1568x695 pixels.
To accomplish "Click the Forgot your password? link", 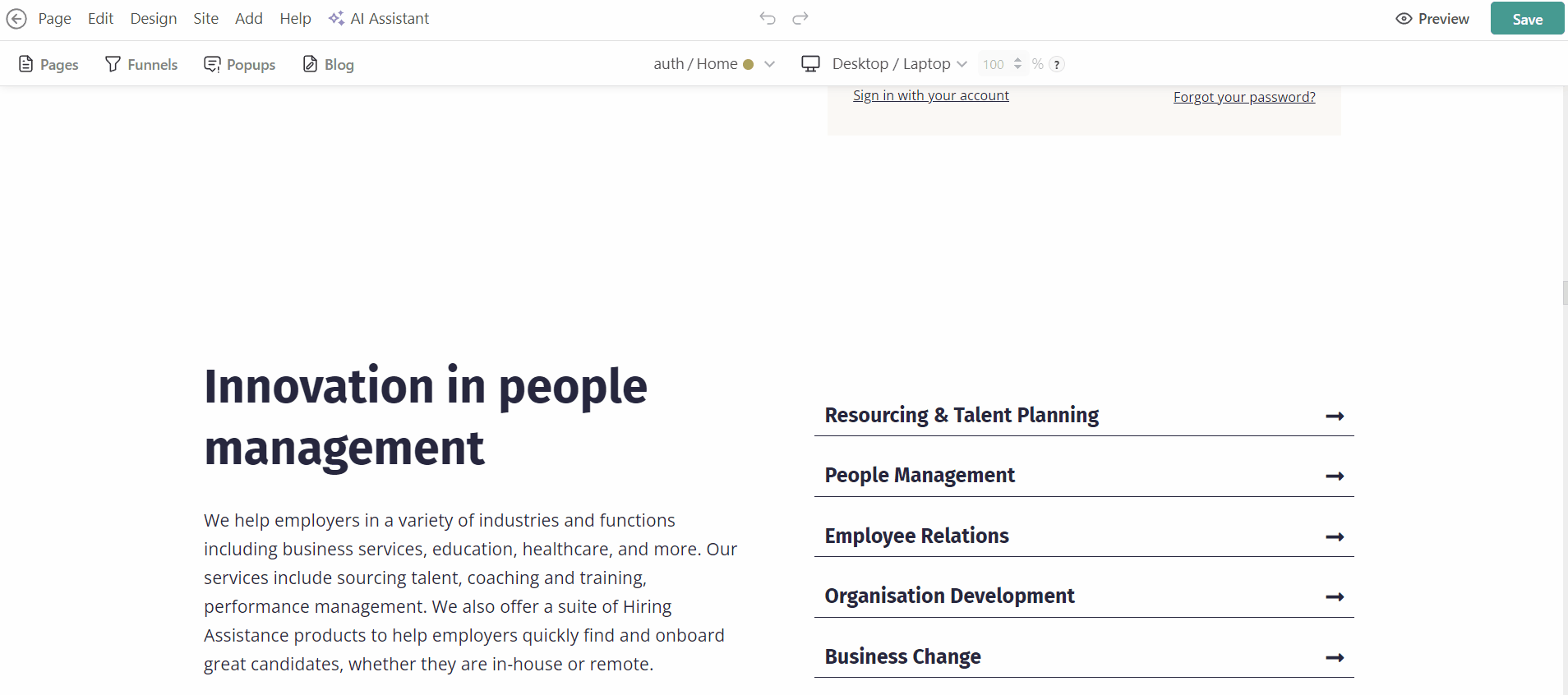I will pyautogui.click(x=1243, y=97).
